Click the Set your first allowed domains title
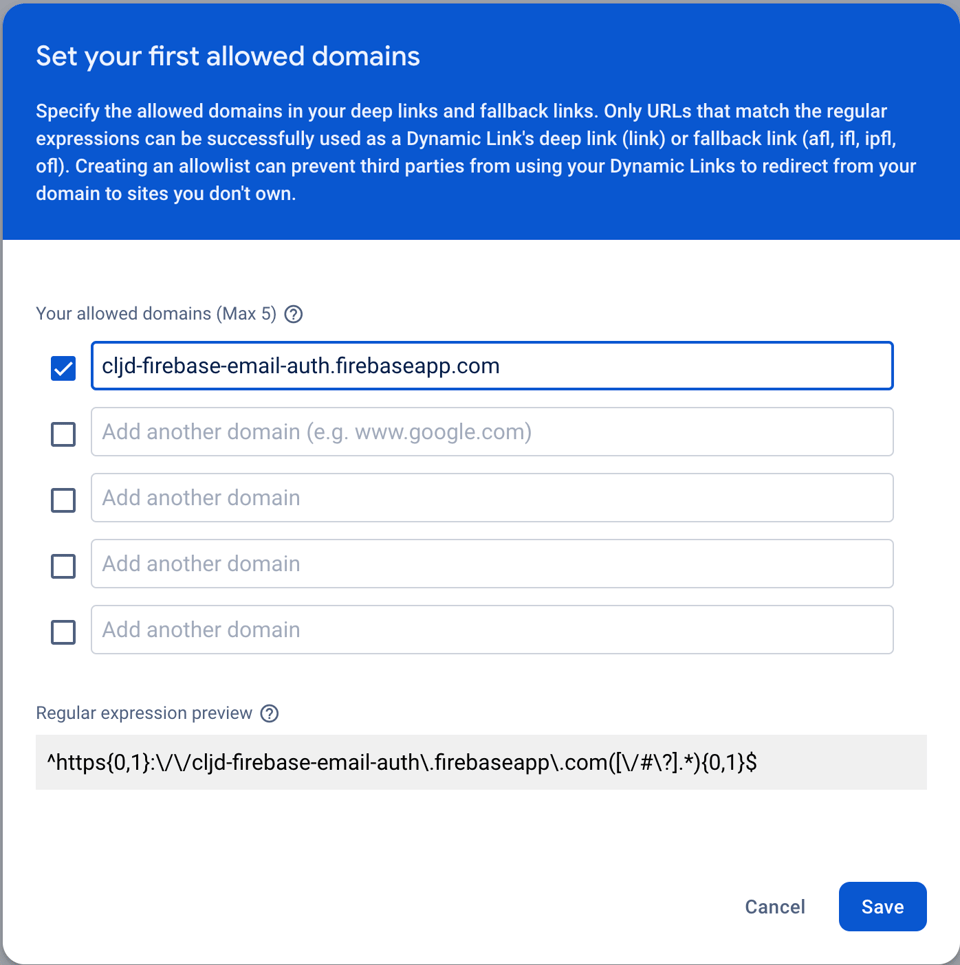The height and width of the screenshot is (965, 960). (227, 56)
